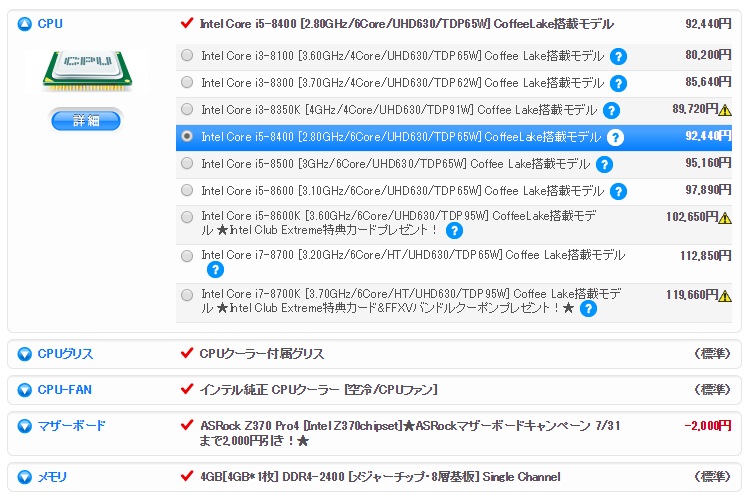747x496 pixels.
Task: Select Intel Core i5-8600K radio button
Action: pyautogui.click(x=187, y=217)
